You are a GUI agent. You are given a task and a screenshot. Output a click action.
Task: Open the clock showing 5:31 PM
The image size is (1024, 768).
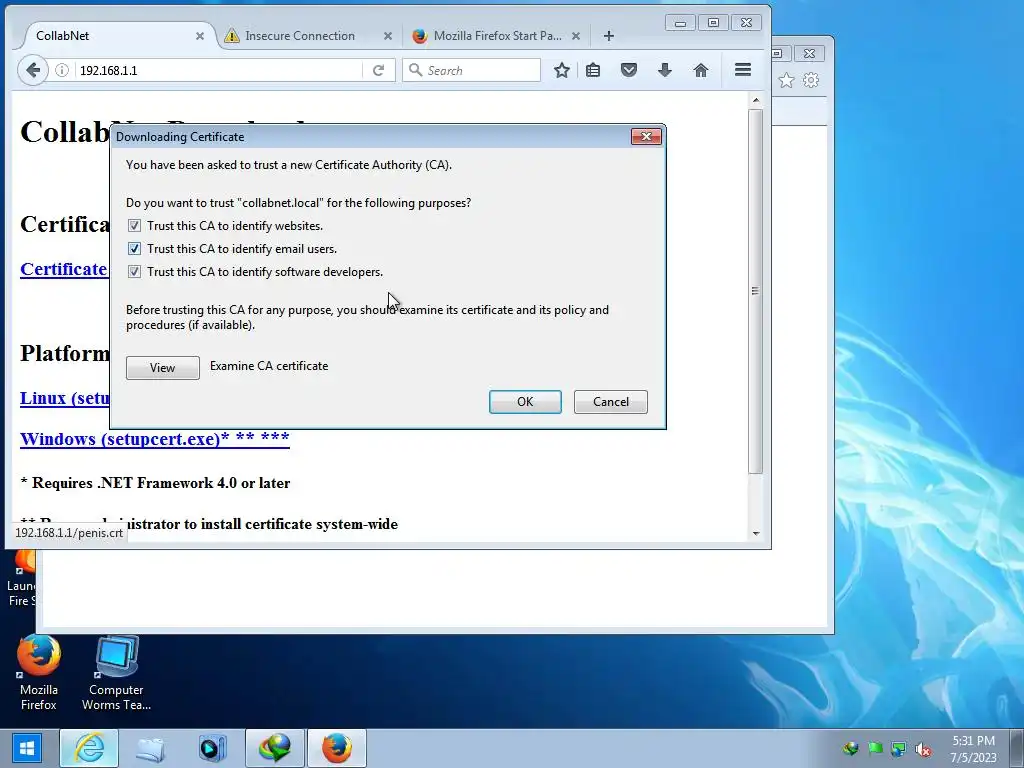coord(973,748)
